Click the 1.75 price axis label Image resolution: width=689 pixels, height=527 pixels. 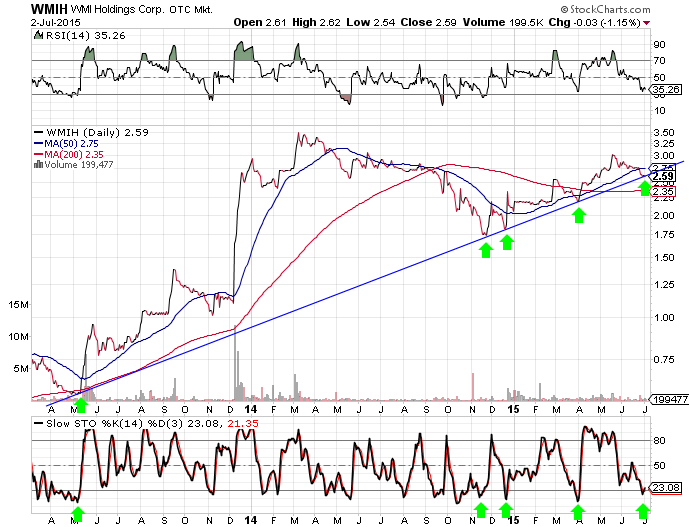(664, 235)
